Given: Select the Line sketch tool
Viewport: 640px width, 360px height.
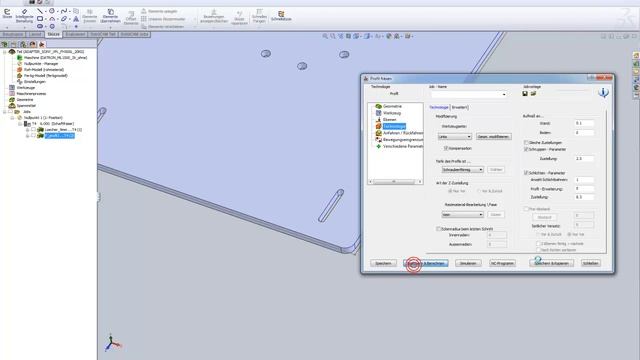Looking at the screenshot, I should [40, 11].
